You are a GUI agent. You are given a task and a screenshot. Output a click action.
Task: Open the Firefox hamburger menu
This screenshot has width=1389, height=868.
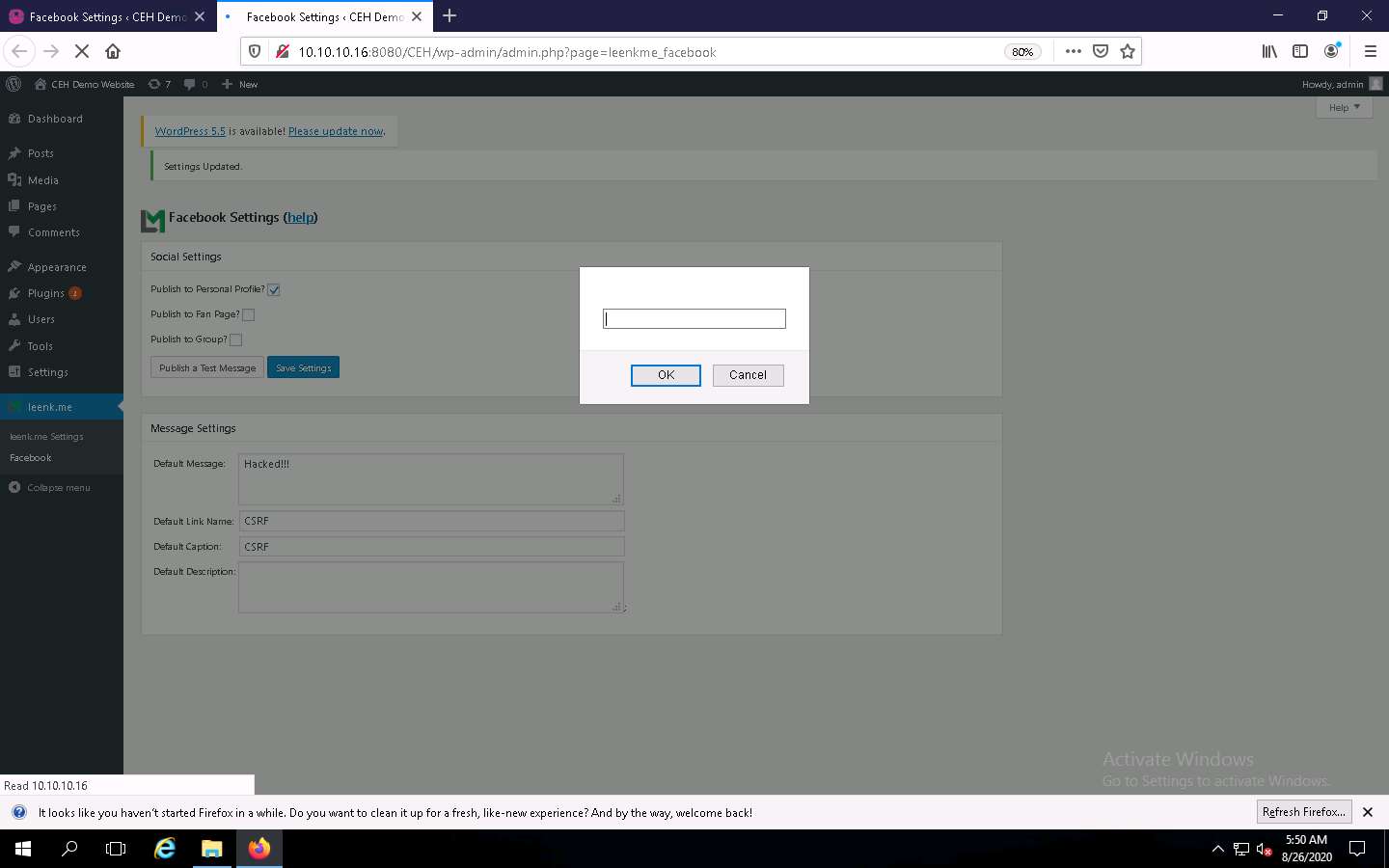(x=1371, y=51)
